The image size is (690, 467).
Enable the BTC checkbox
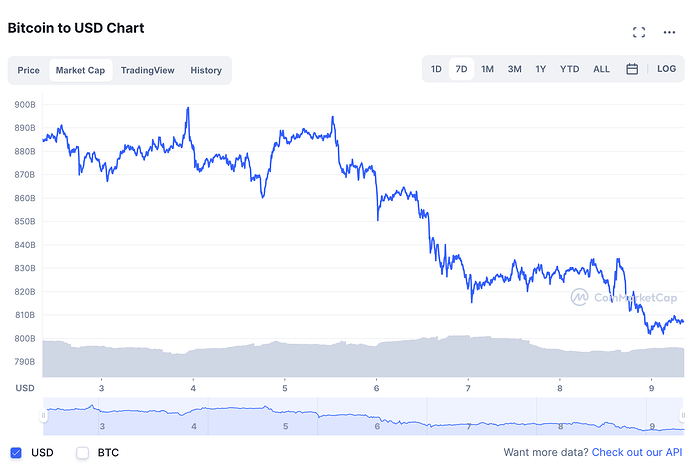tap(83, 453)
